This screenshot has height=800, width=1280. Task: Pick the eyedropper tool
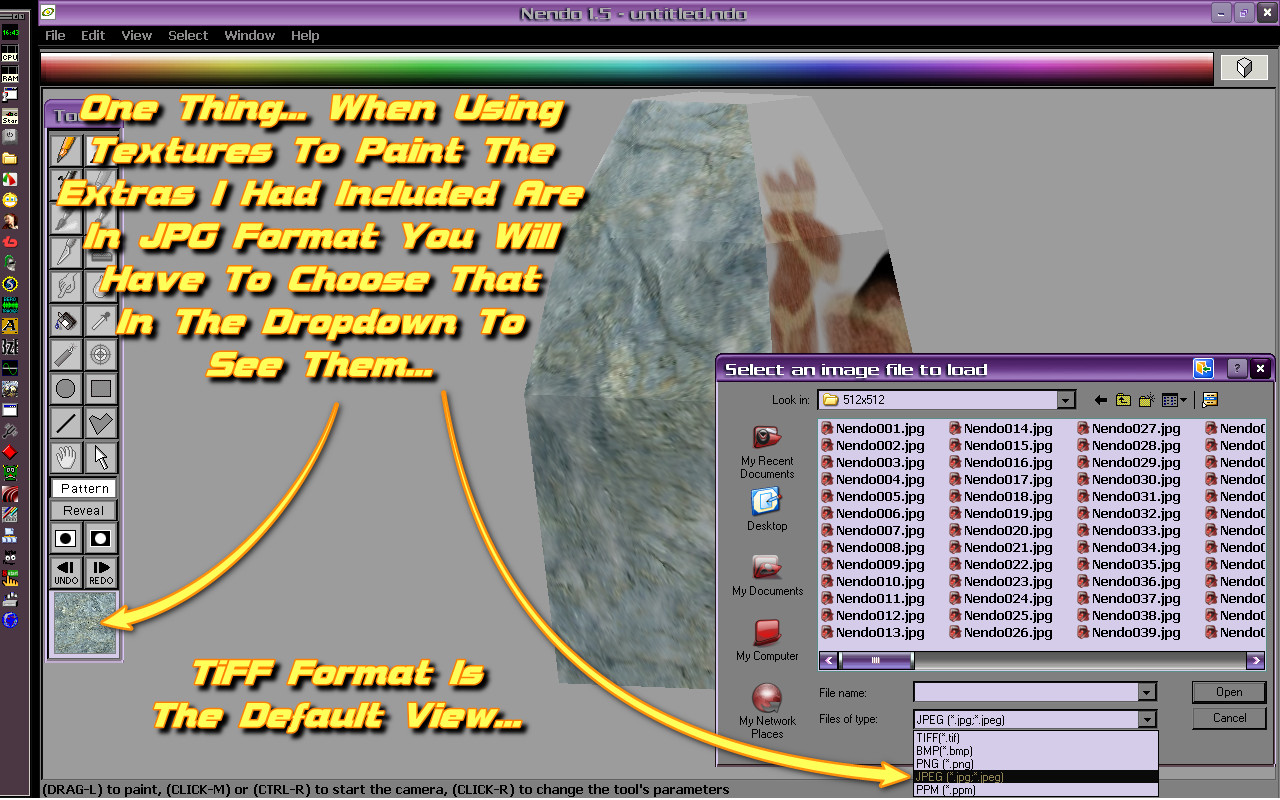click(x=101, y=321)
